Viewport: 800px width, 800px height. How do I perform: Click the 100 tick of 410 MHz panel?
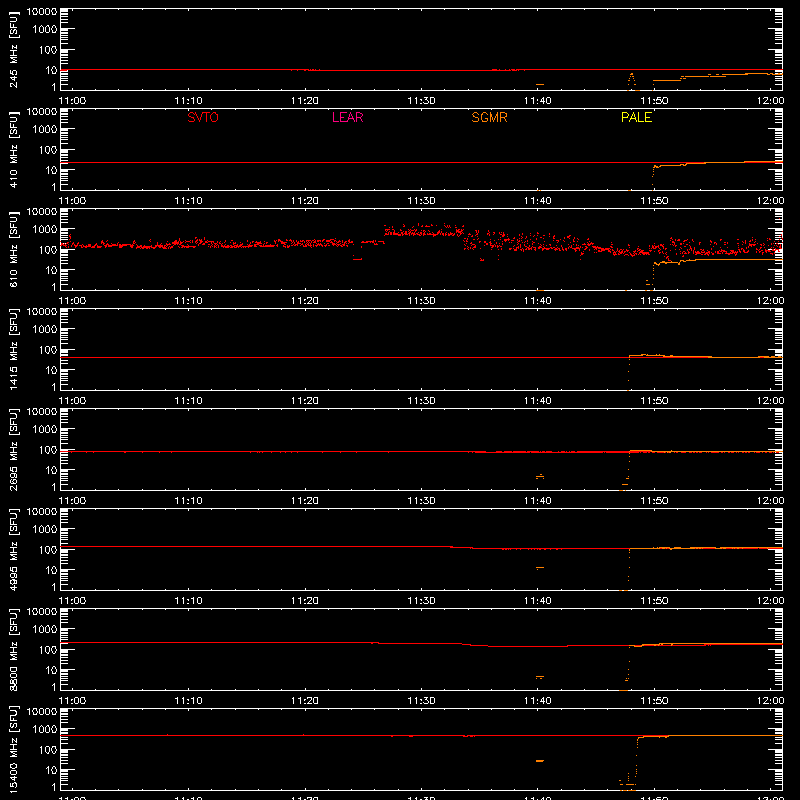48,150
